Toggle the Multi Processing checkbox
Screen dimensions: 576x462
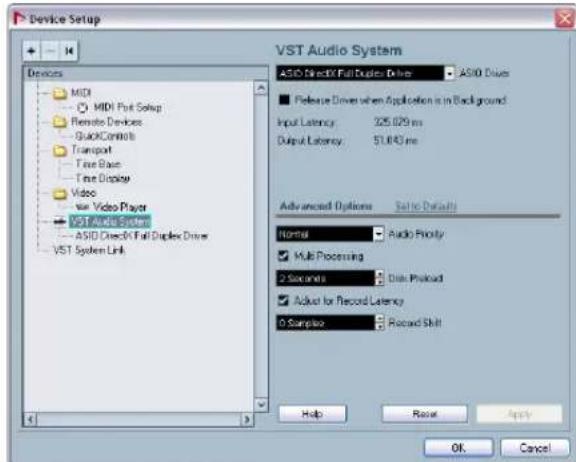coord(283,256)
